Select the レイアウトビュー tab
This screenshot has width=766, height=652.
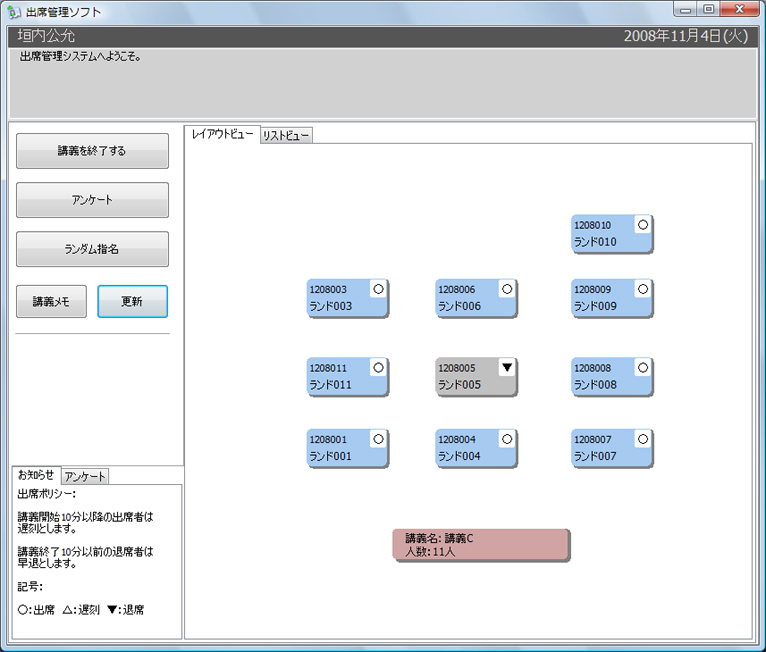222,135
